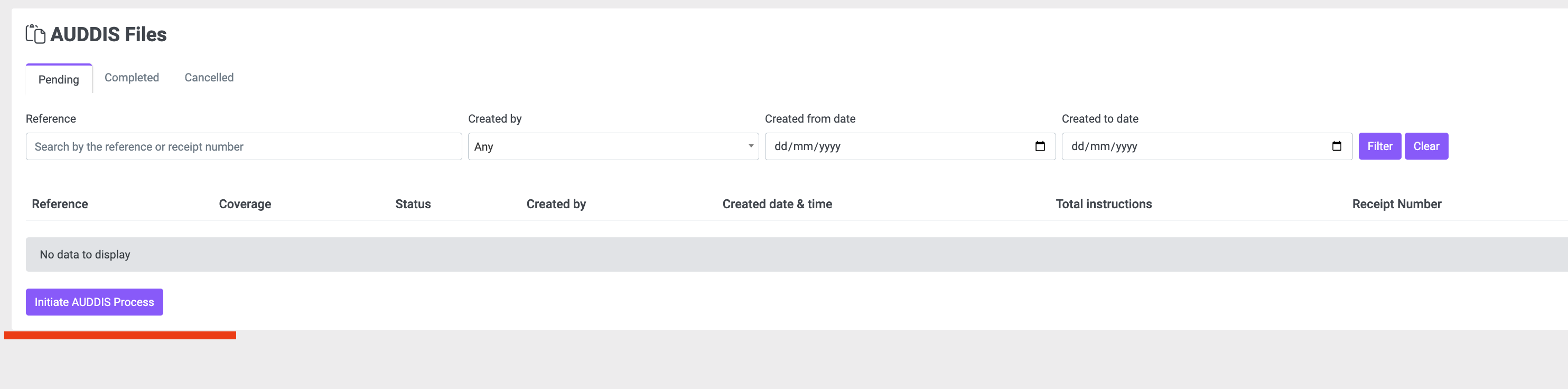Sort by Created date & time column
The height and width of the screenshot is (389, 1568).
coord(777,204)
